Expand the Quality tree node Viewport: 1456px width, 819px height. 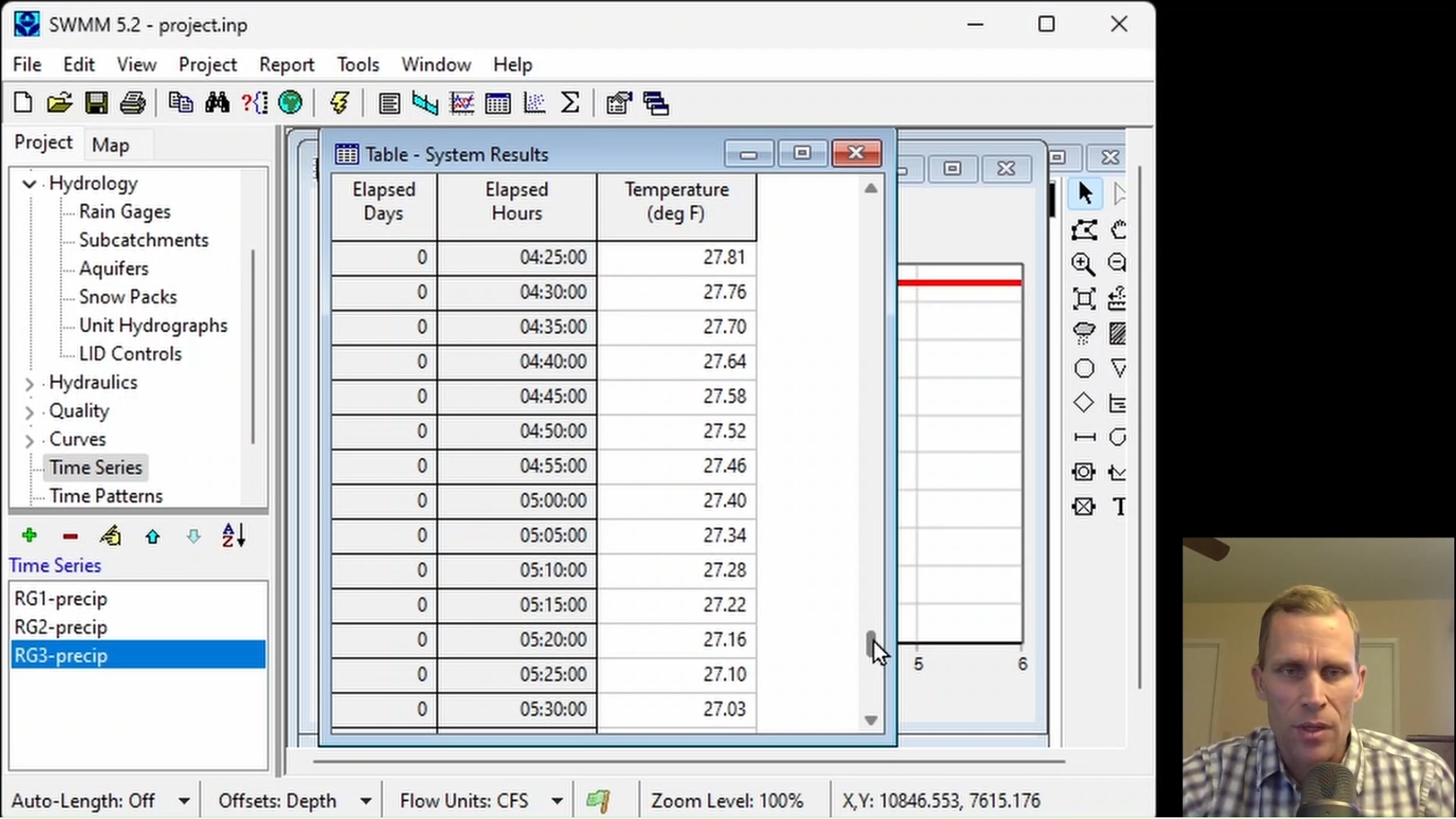tap(29, 412)
